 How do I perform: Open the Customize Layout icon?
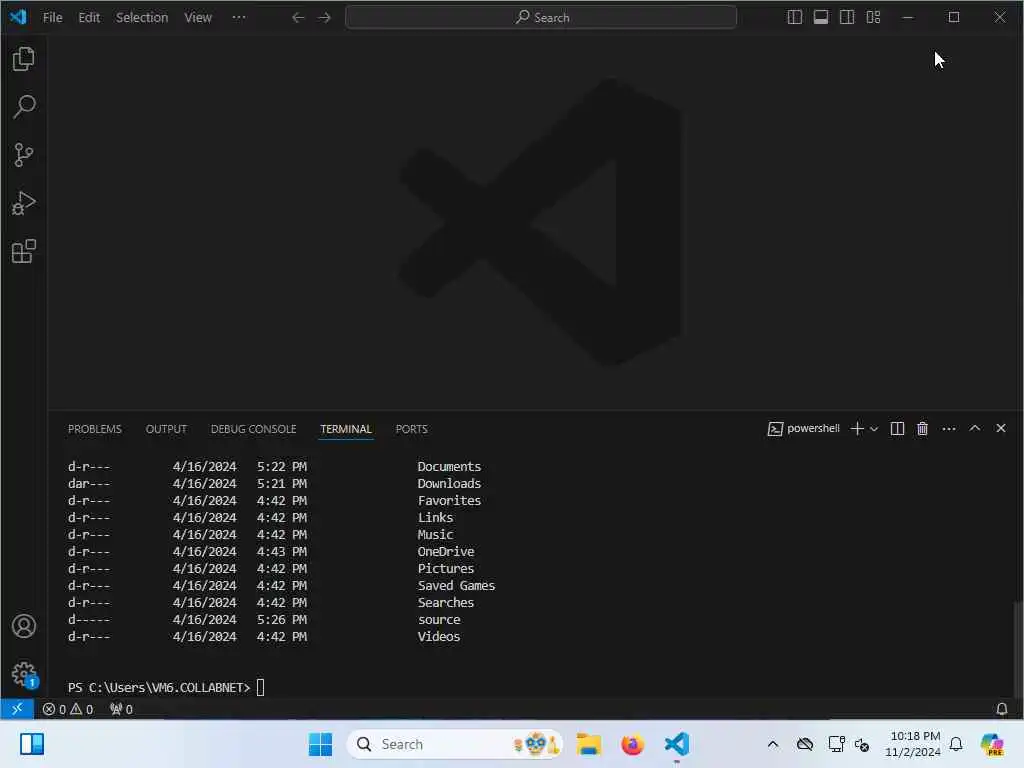pyautogui.click(x=873, y=18)
